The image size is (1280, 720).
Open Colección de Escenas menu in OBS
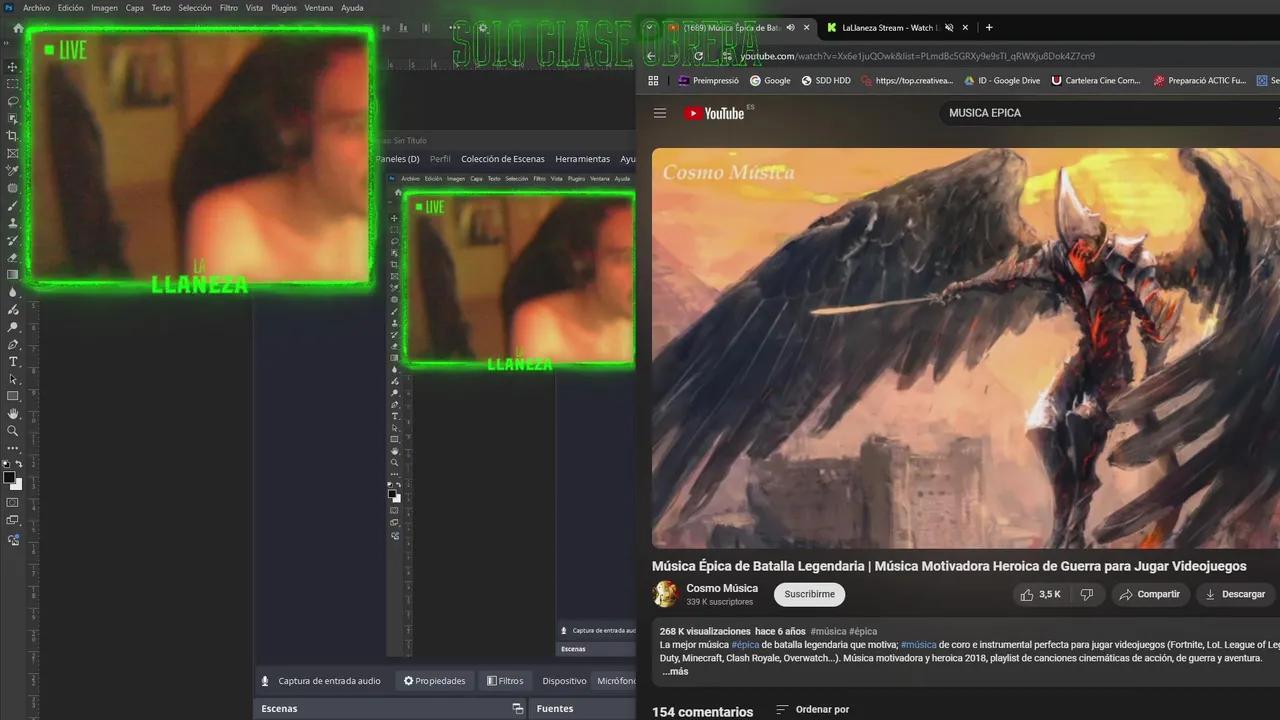pyautogui.click(x=503, y=159)
